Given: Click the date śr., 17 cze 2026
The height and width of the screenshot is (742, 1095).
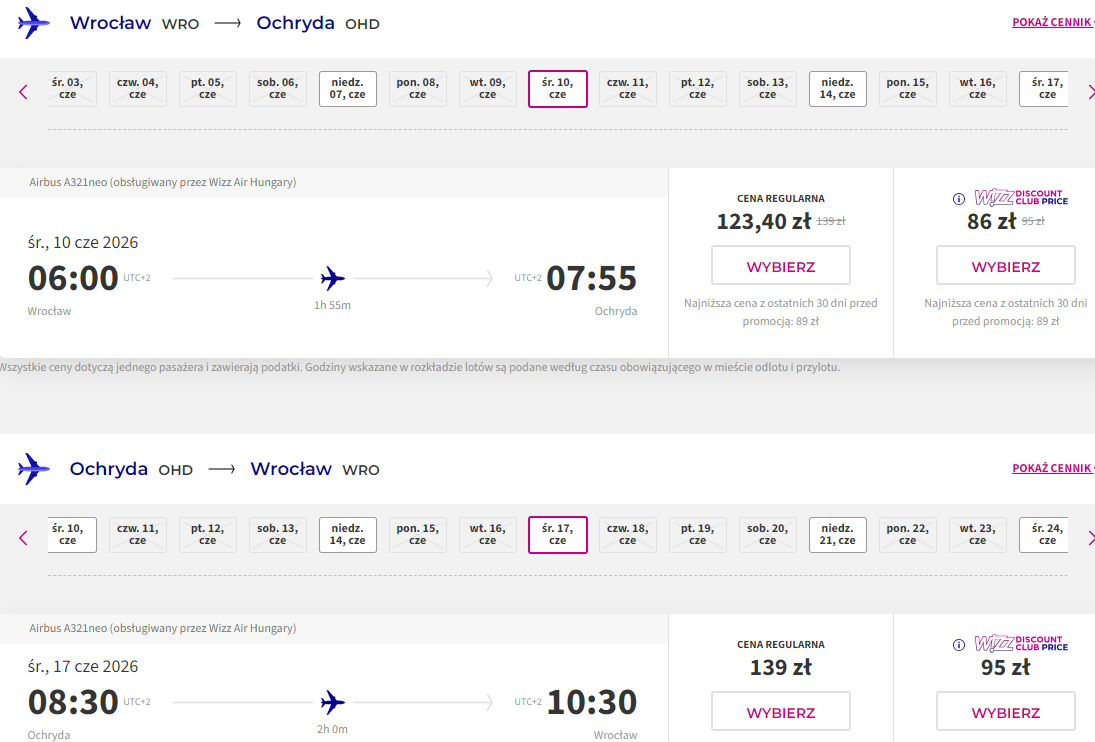Looking at the screenshot, I should [83, 666].
